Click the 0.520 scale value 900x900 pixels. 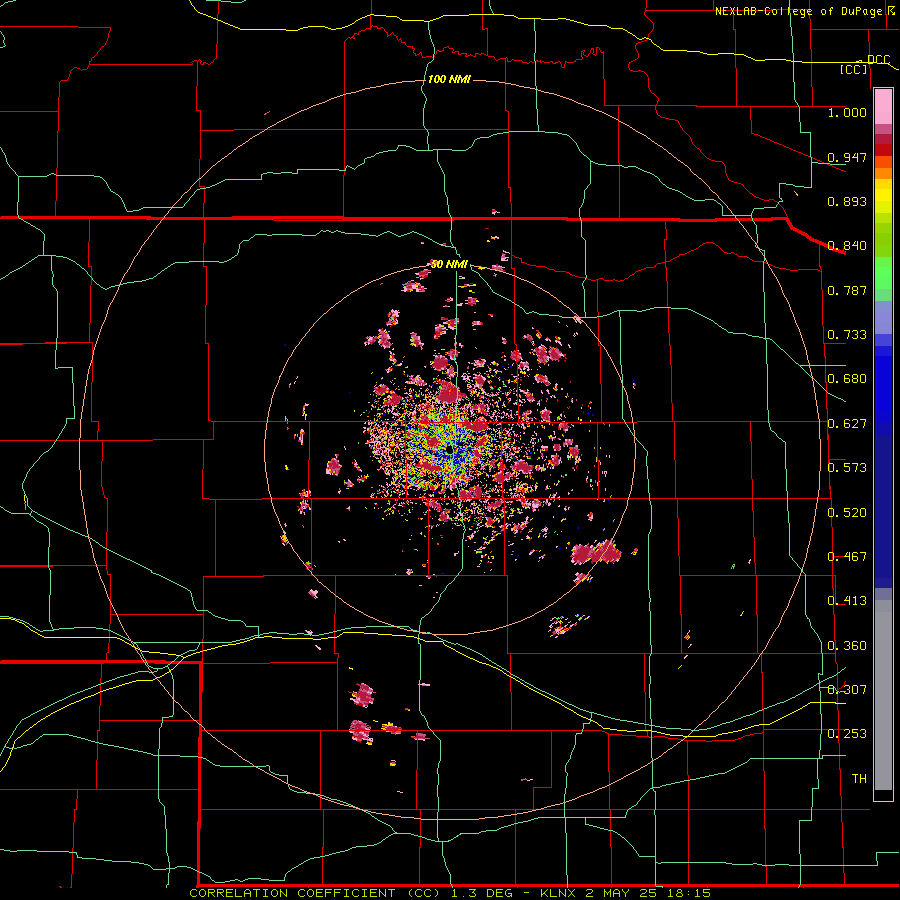(847, 513)
